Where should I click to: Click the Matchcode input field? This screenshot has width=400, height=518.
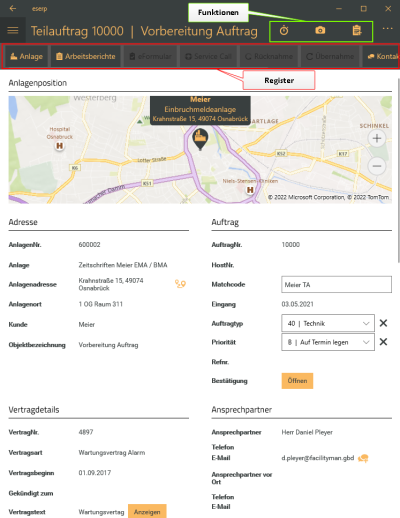pyautogui.click(x=336, y=285)
